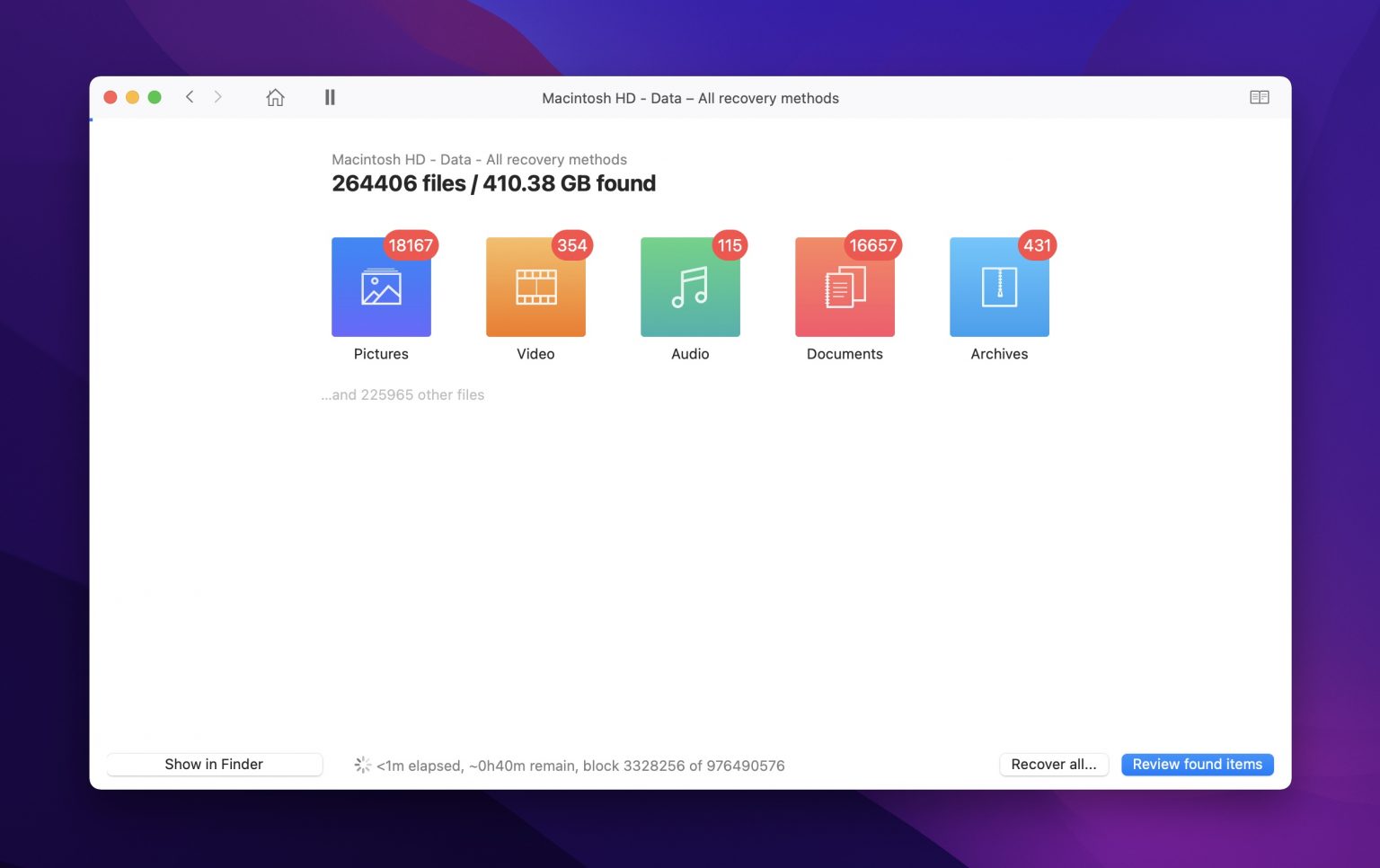
Task: Close the recovery window
Action: pos(111,97)
